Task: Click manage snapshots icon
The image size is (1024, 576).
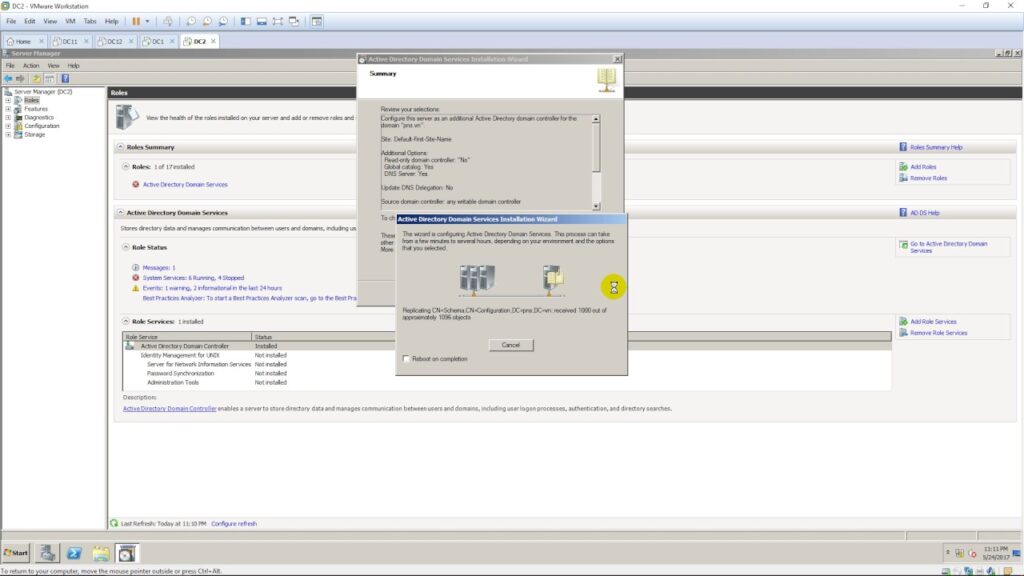Action: (x=223, y=22)
